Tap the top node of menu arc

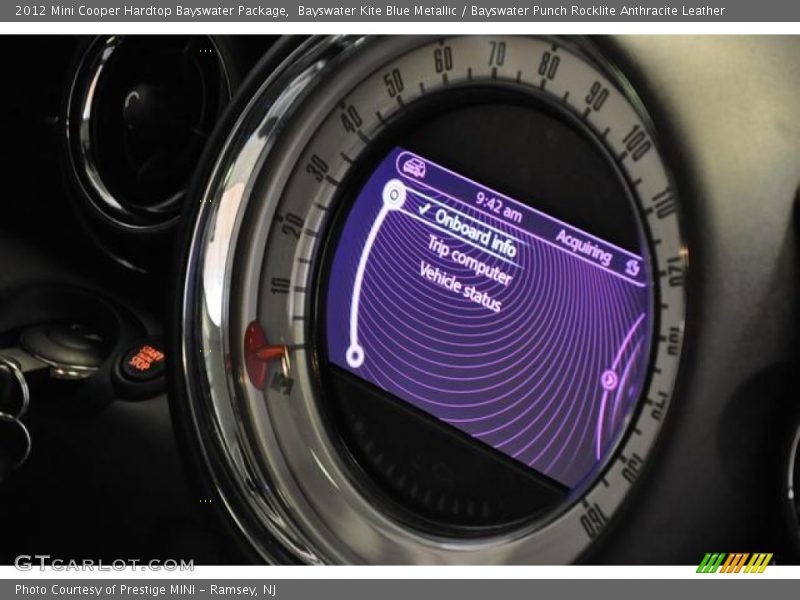tap(394, 193)
